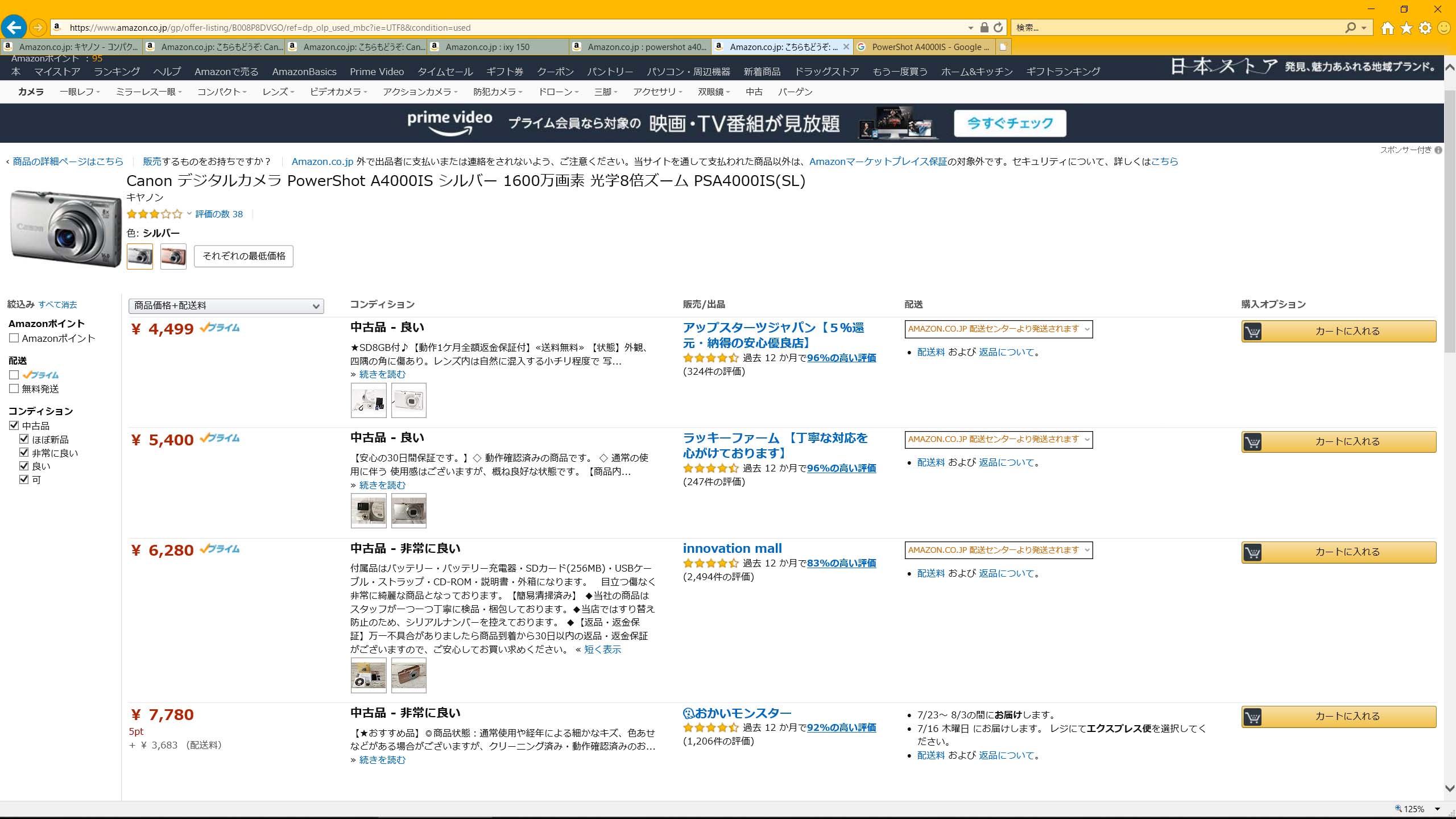Uncheck the 非常に良い checkbox
The image size is (1456, 819).
[24, 452]
